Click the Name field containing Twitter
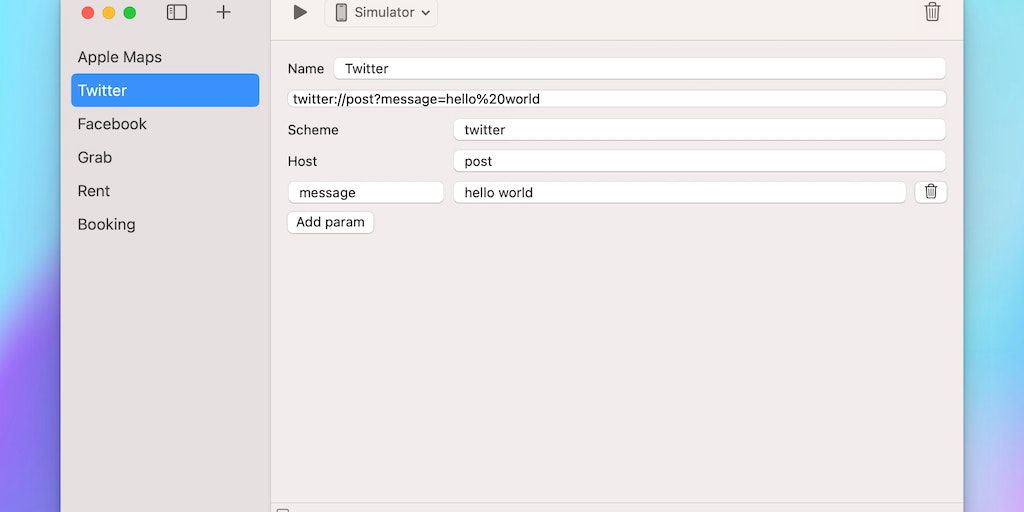1024x512 pixels. (640, 69)
